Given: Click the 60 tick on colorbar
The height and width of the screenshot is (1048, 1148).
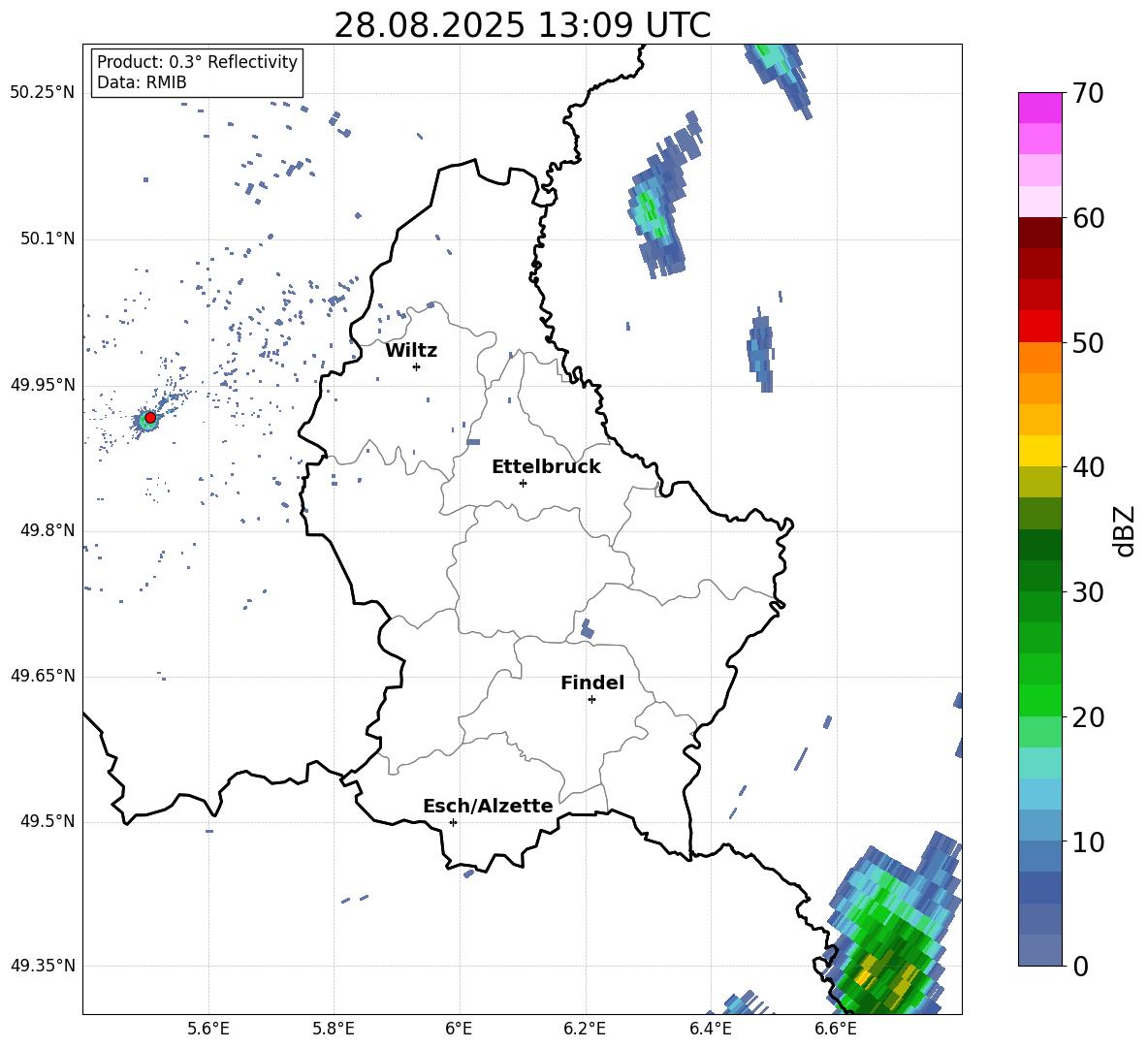Looking at the screenshot, I should tap(1088, 218).
